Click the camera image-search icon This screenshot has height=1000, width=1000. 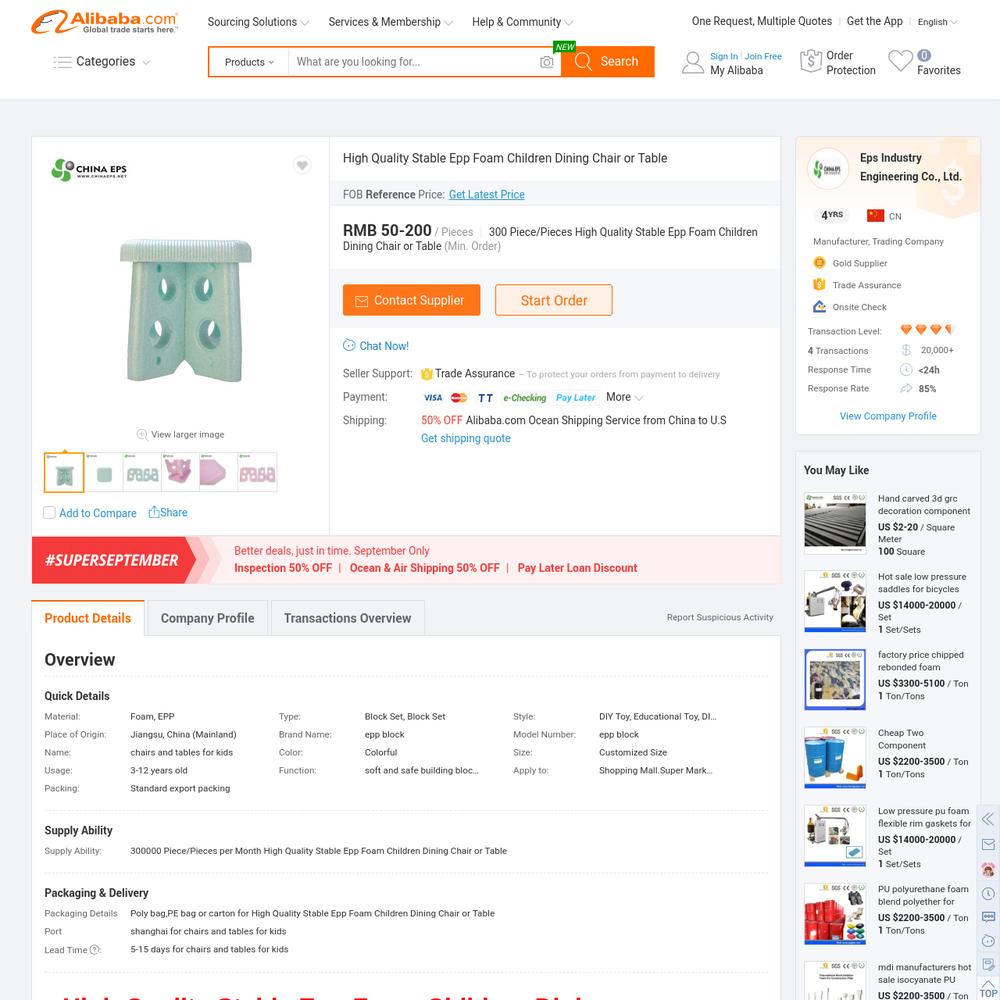pyautogui.click(x=547, y=62)
